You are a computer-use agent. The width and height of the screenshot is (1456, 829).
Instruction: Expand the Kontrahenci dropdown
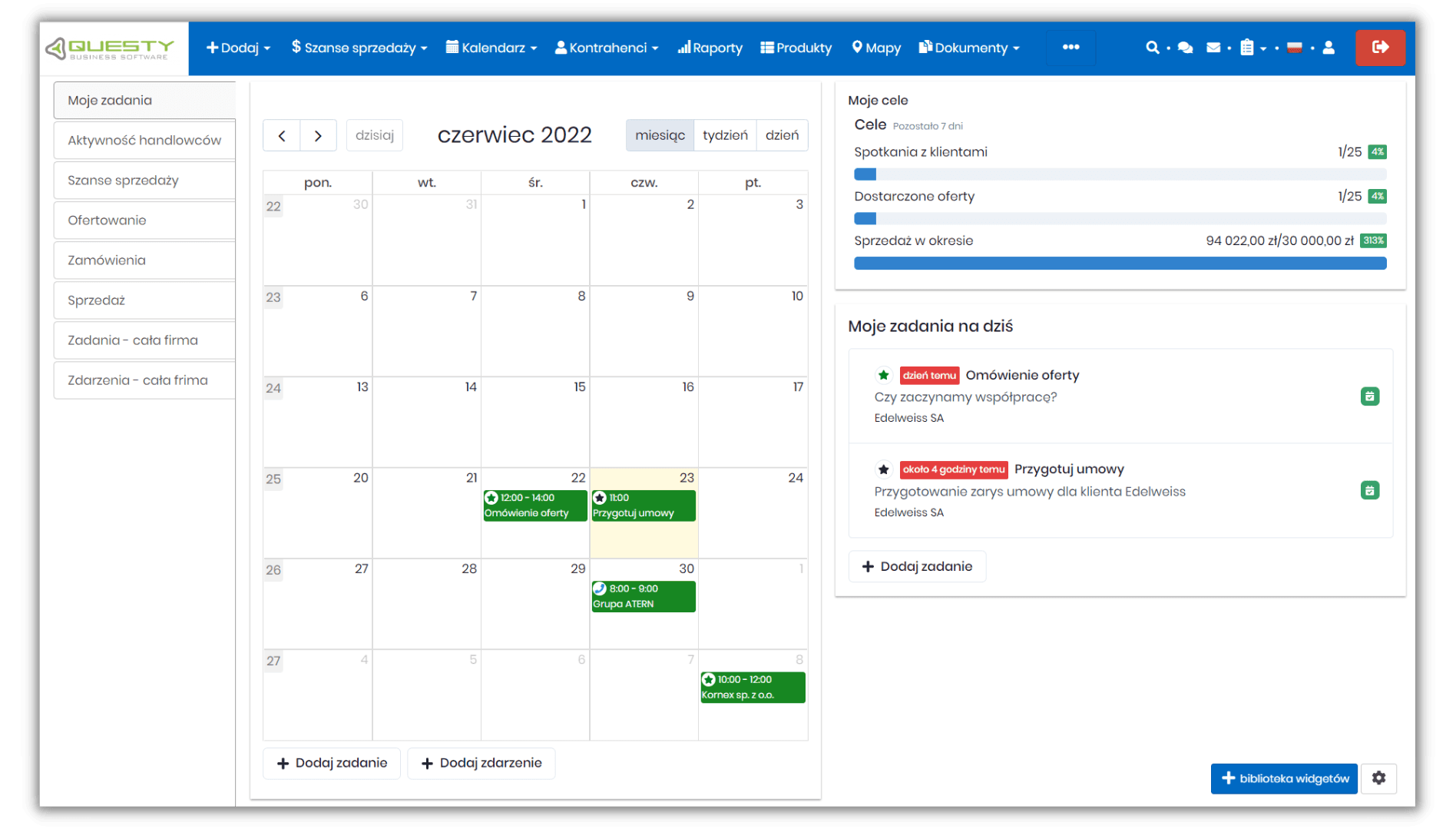coord(607,48)
